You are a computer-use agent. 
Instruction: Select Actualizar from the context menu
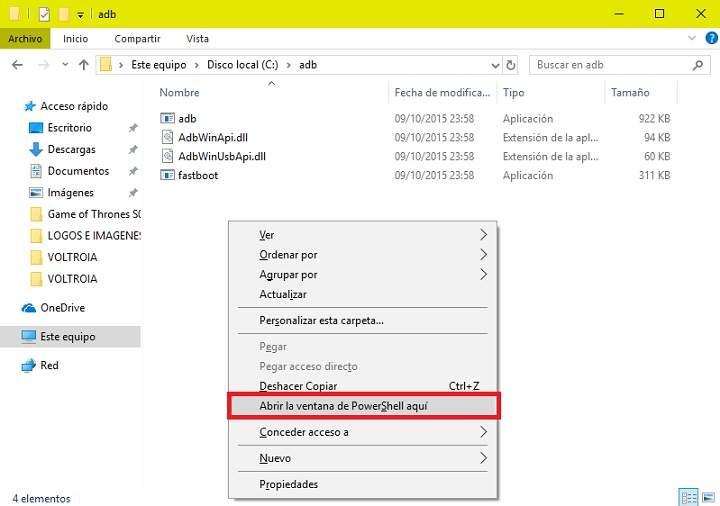point(363,294)
